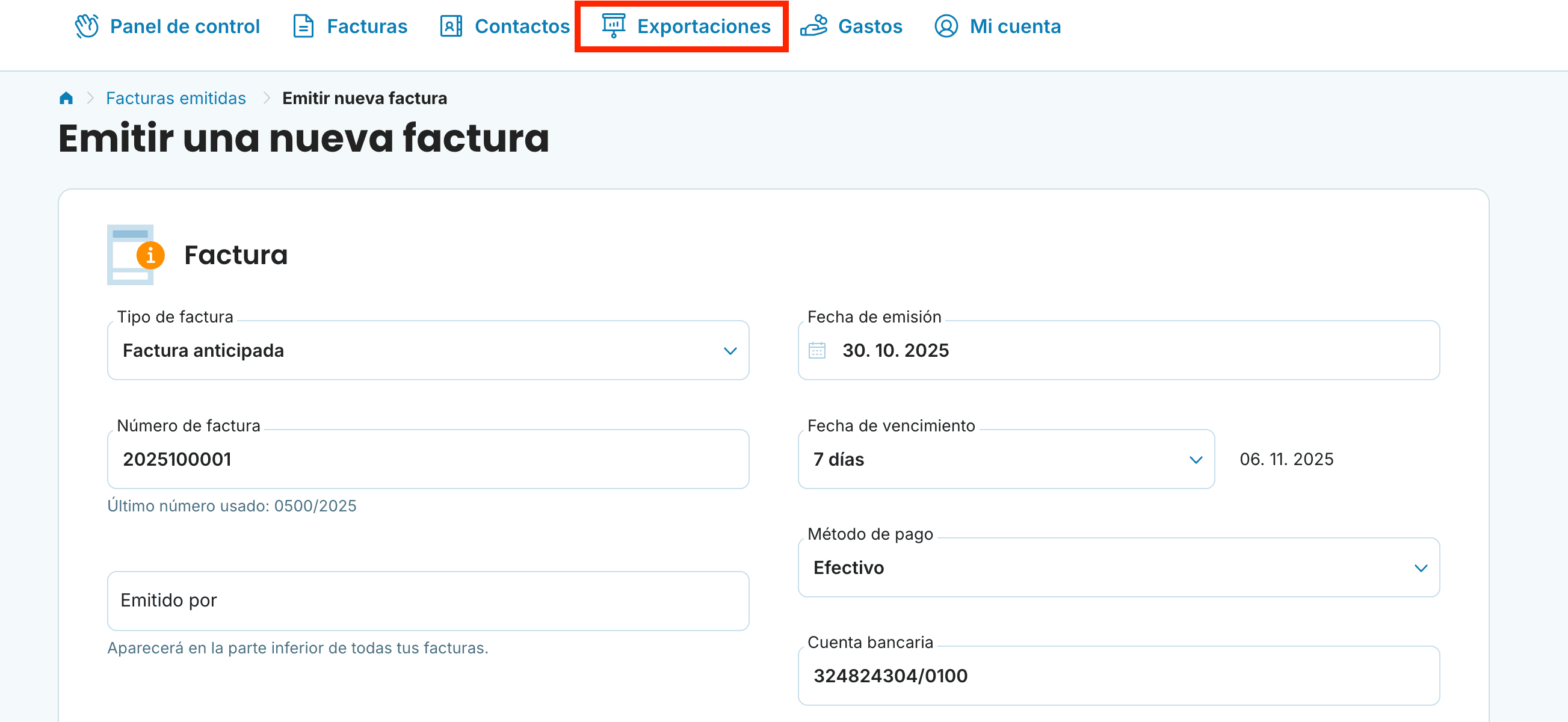Click the 30. 10. 2025 emission date value

coord(895,350)
